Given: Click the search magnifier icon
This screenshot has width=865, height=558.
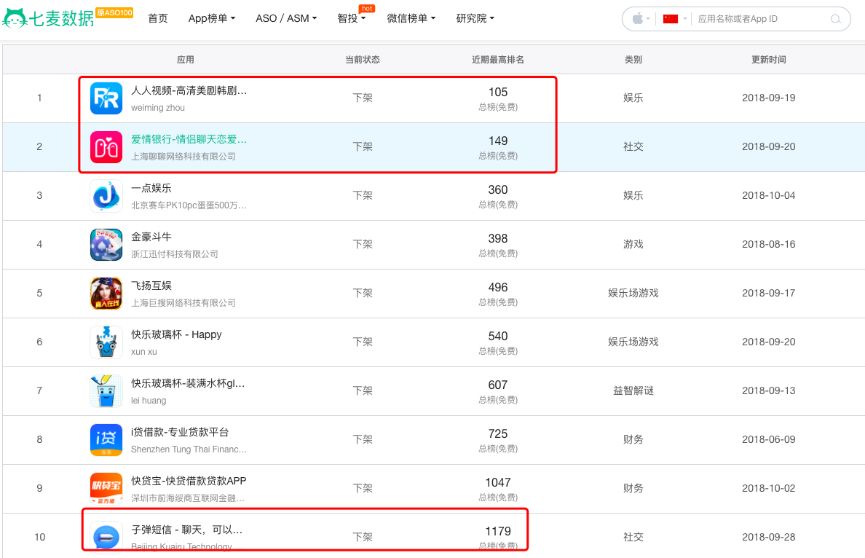Looking at the screenshot, I should 835,19.
